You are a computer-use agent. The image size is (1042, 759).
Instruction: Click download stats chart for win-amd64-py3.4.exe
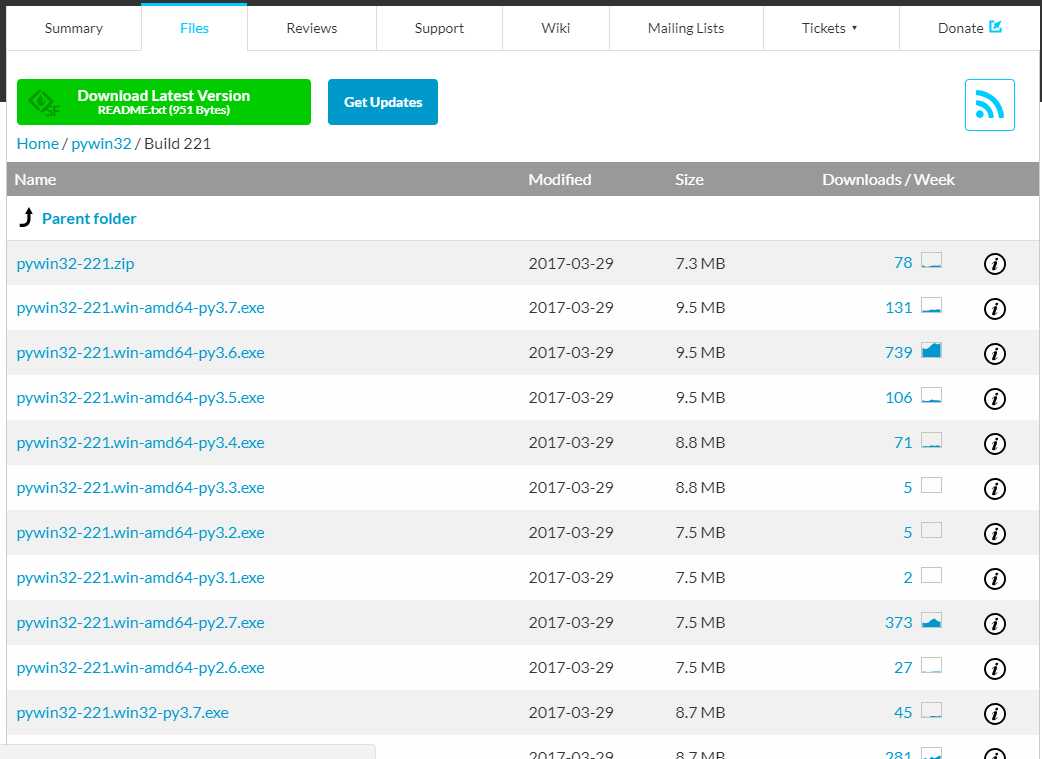pyautogui.click(x=931, y=440)
